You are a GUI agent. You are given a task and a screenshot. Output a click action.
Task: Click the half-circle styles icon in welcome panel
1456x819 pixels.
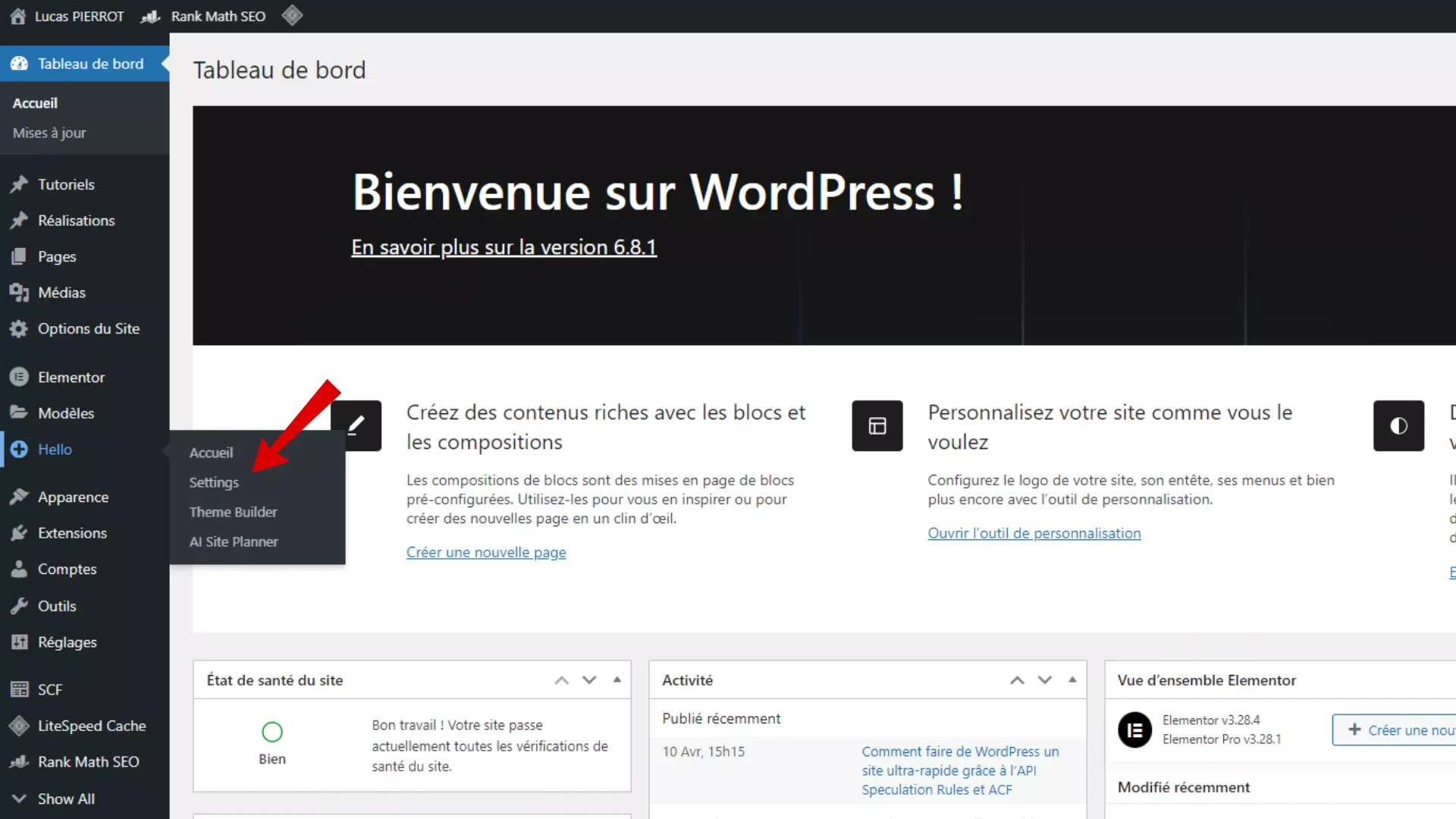pos(1398,425)
